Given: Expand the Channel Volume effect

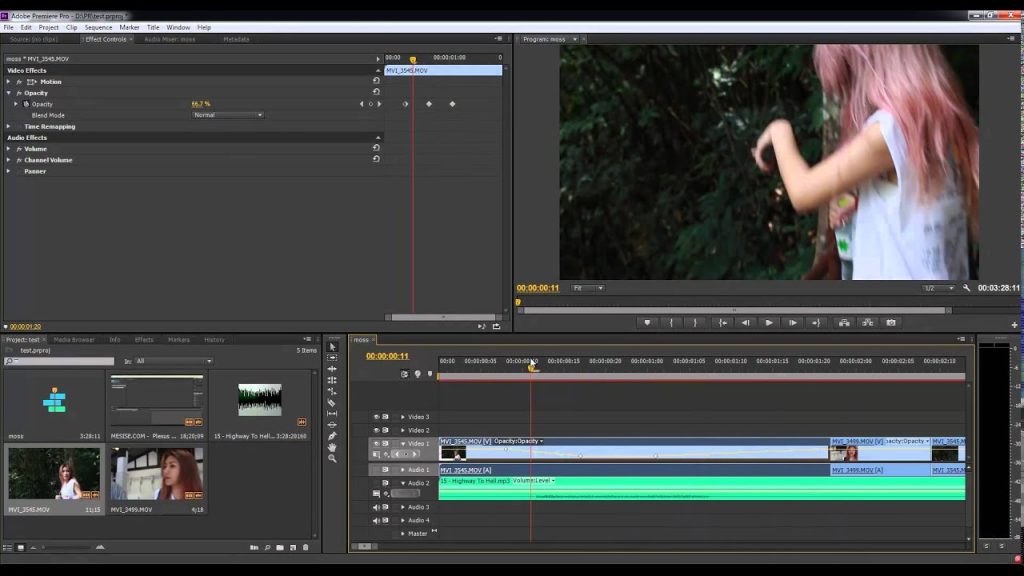Looking at the screenshot, I should pyautogui.click(x=8, y=160).
